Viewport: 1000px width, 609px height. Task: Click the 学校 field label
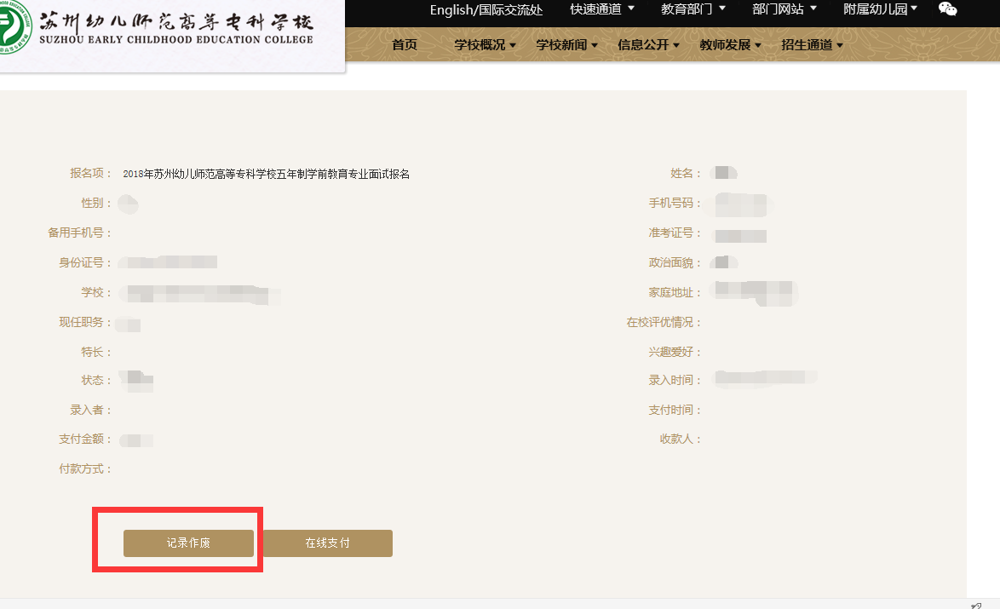pyautogui.click(x=96, y=292)
